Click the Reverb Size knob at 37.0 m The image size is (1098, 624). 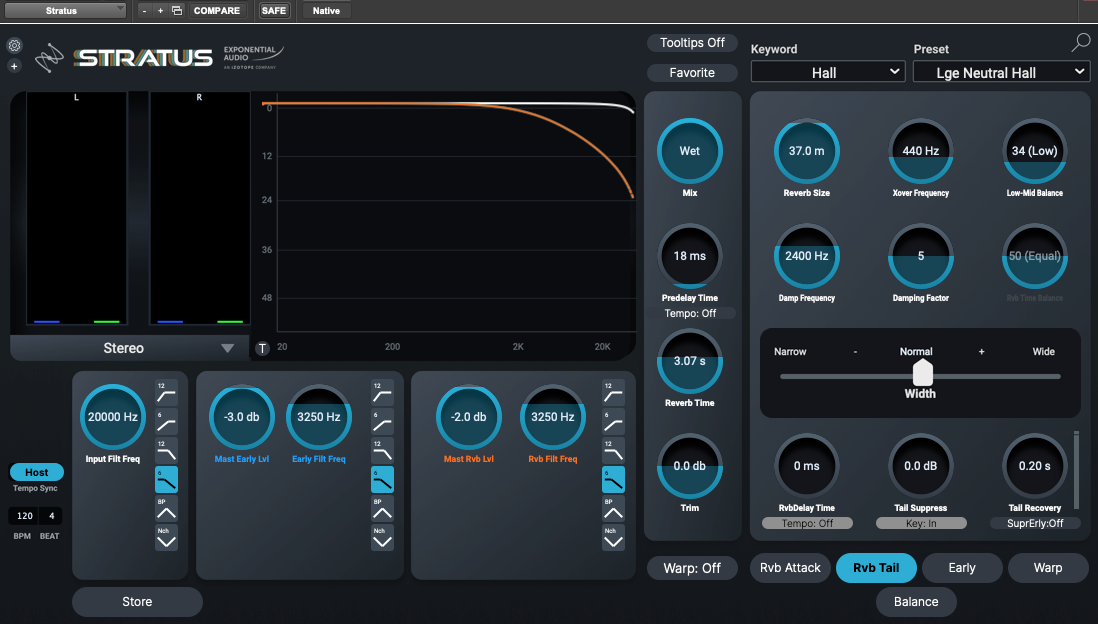[x=807, y=151]
